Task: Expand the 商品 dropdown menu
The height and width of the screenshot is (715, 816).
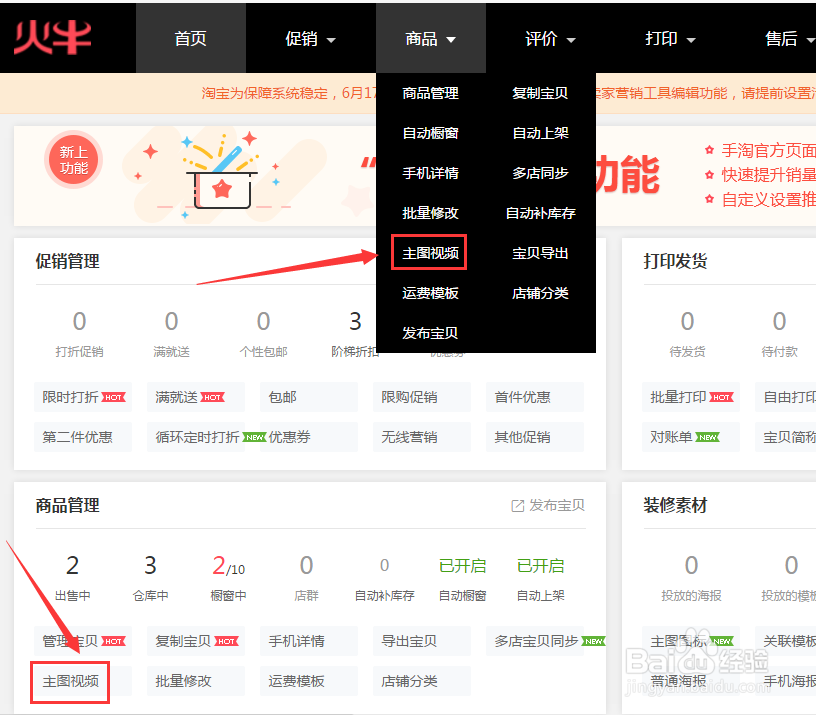Action: pos(431,38)
